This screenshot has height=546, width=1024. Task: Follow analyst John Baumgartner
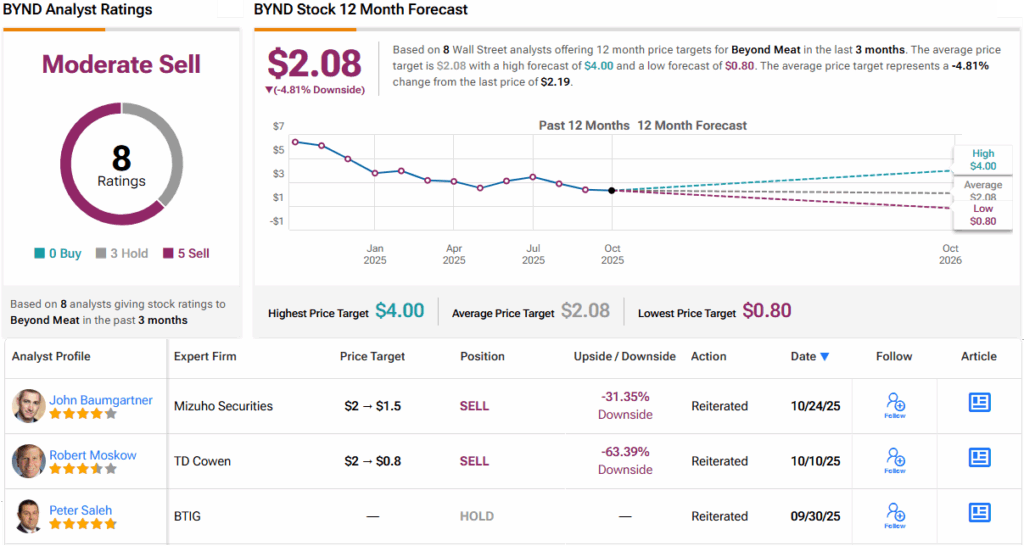pos(895,404)
